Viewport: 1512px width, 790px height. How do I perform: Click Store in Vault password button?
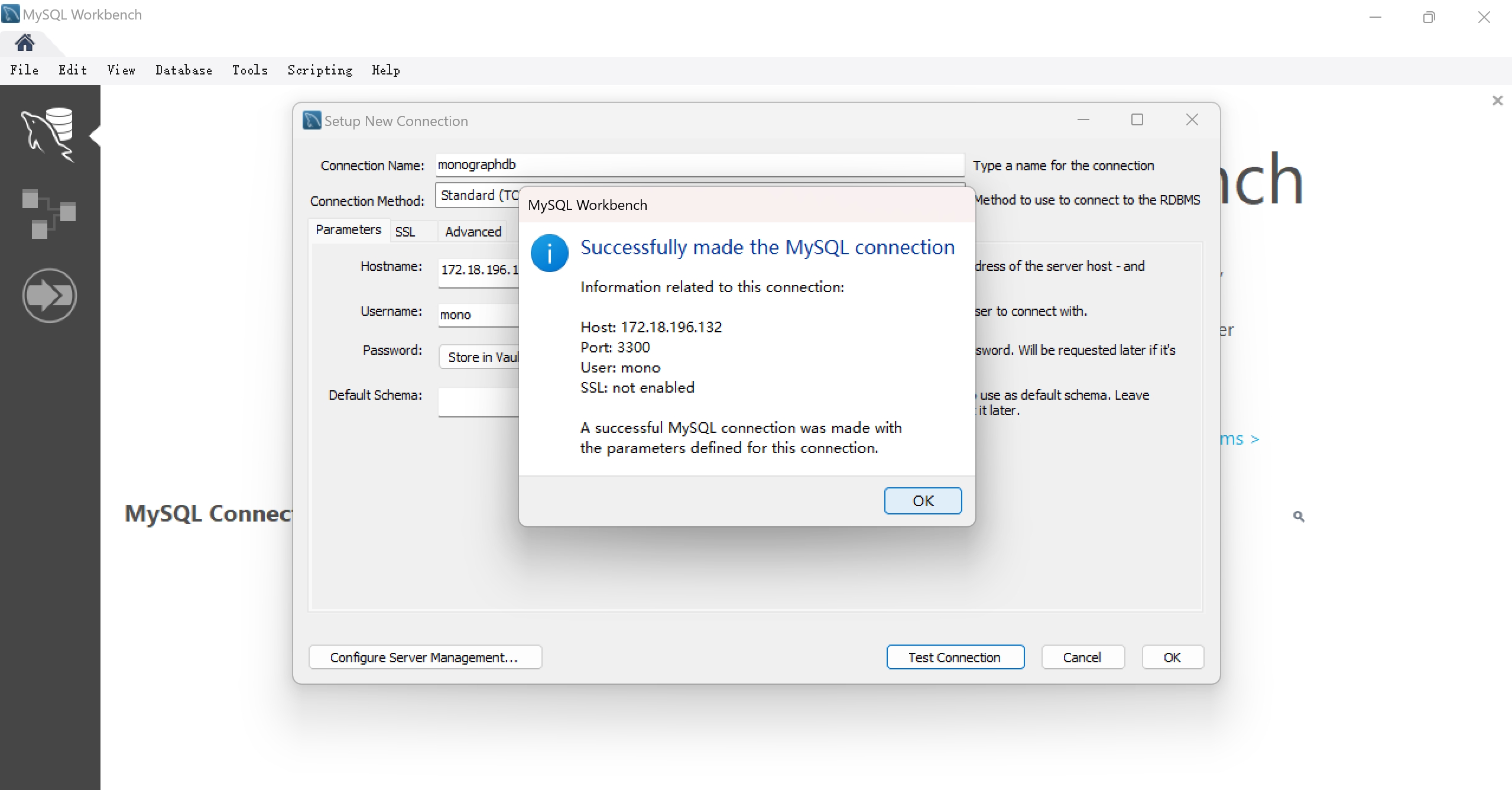pyautogui.click(x=479, y=357)
